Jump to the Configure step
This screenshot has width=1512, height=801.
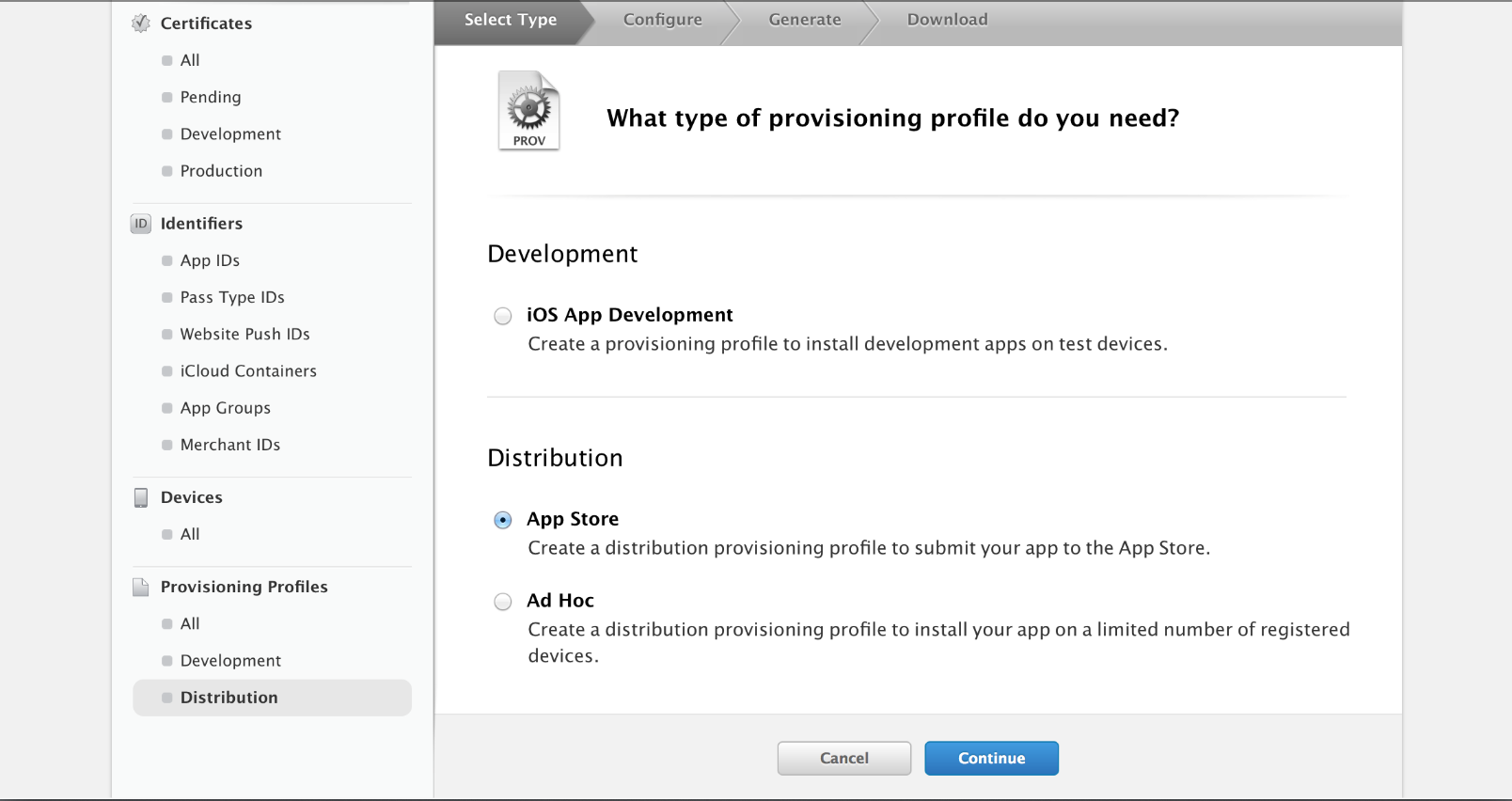[662, 20]
